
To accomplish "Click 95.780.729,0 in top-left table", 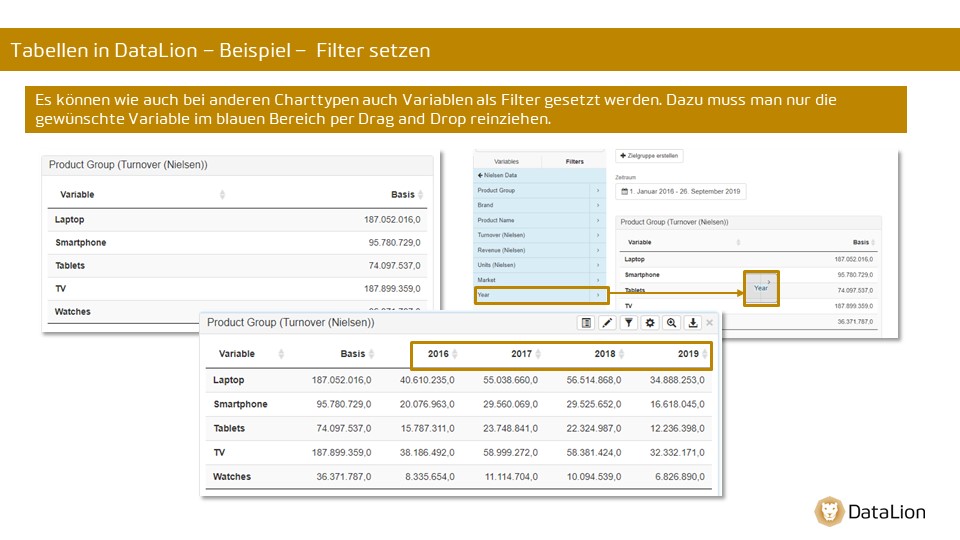I will coord(394,242).
